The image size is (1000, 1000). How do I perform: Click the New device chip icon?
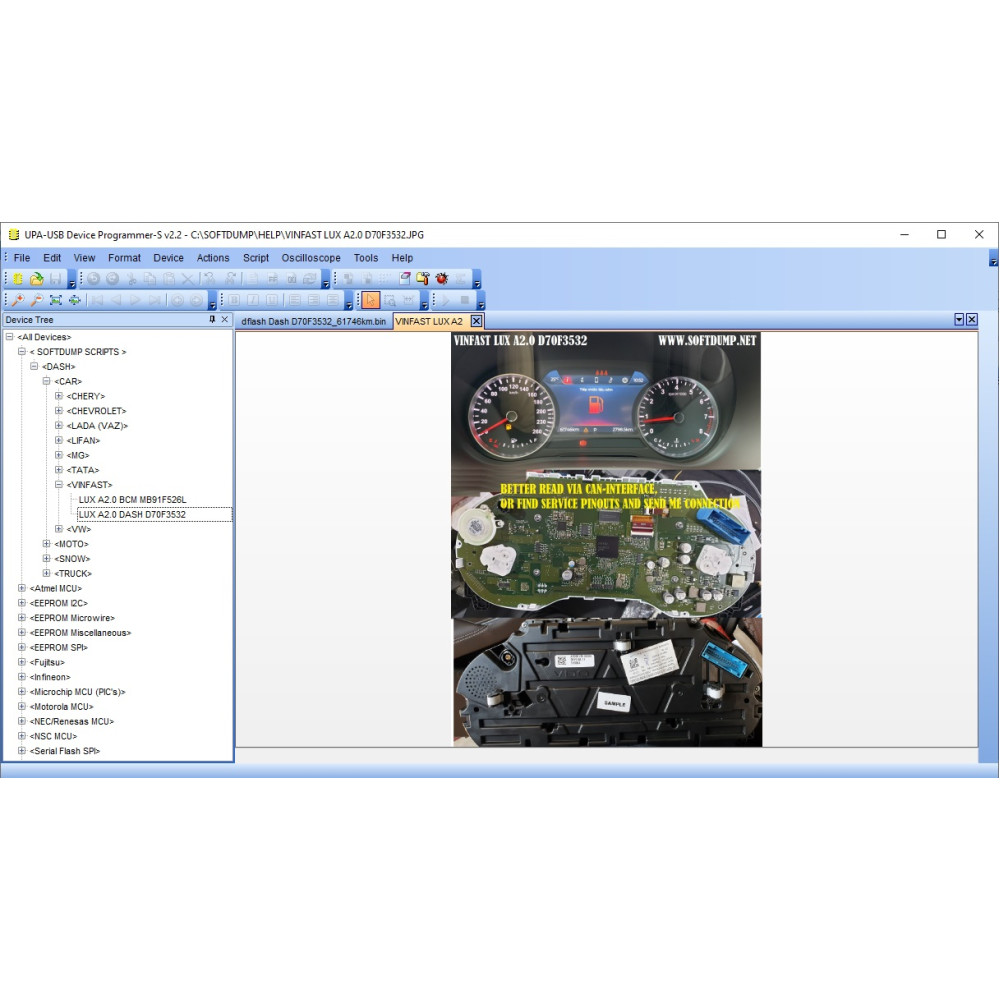[x=18, y=279]
